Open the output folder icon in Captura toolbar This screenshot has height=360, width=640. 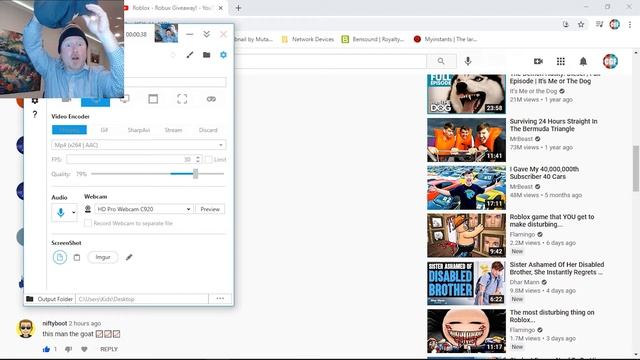coord(207,55)
